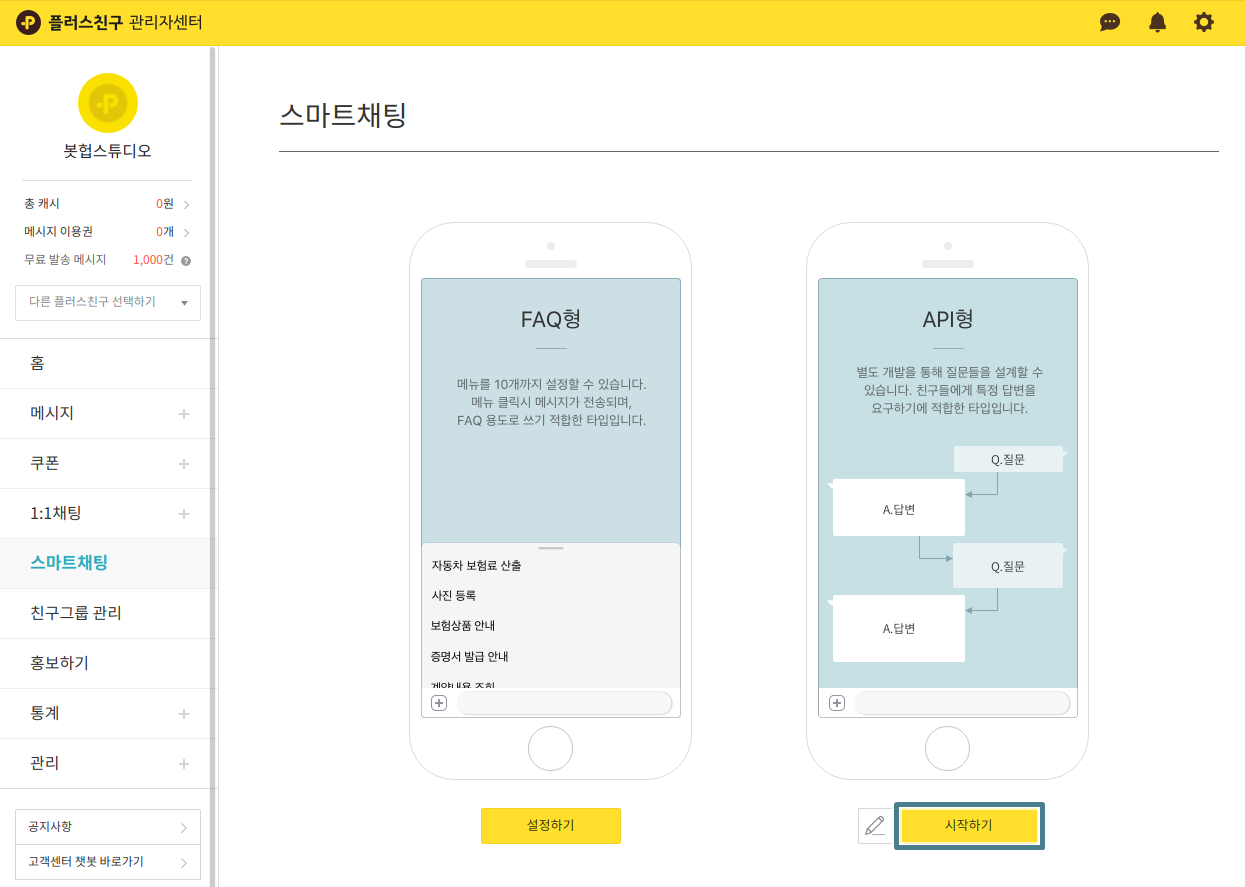Click the API phone home button
This screenshot has height=887, width=1245.
click(x=947, y=748)
